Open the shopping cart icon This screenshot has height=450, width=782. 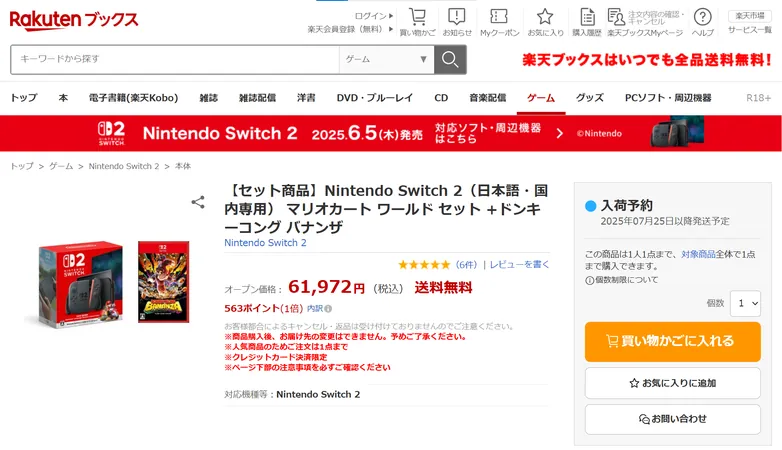[x=417, y=17]
